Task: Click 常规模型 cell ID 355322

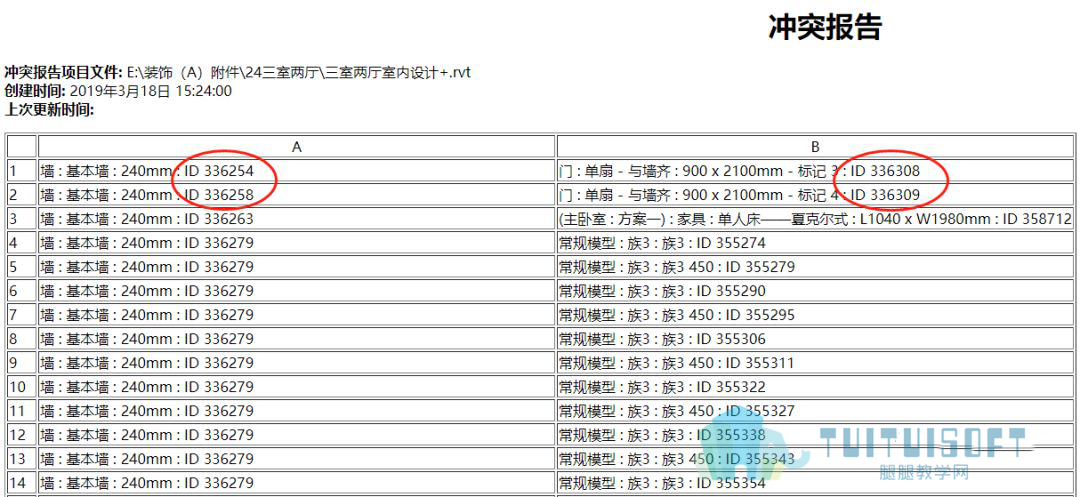Action: pos(815,387)
